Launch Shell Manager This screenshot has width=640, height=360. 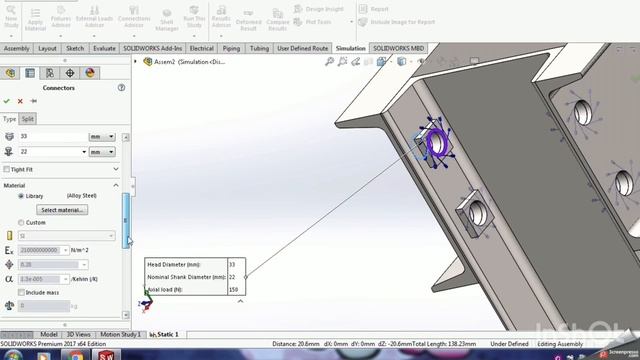167,20
